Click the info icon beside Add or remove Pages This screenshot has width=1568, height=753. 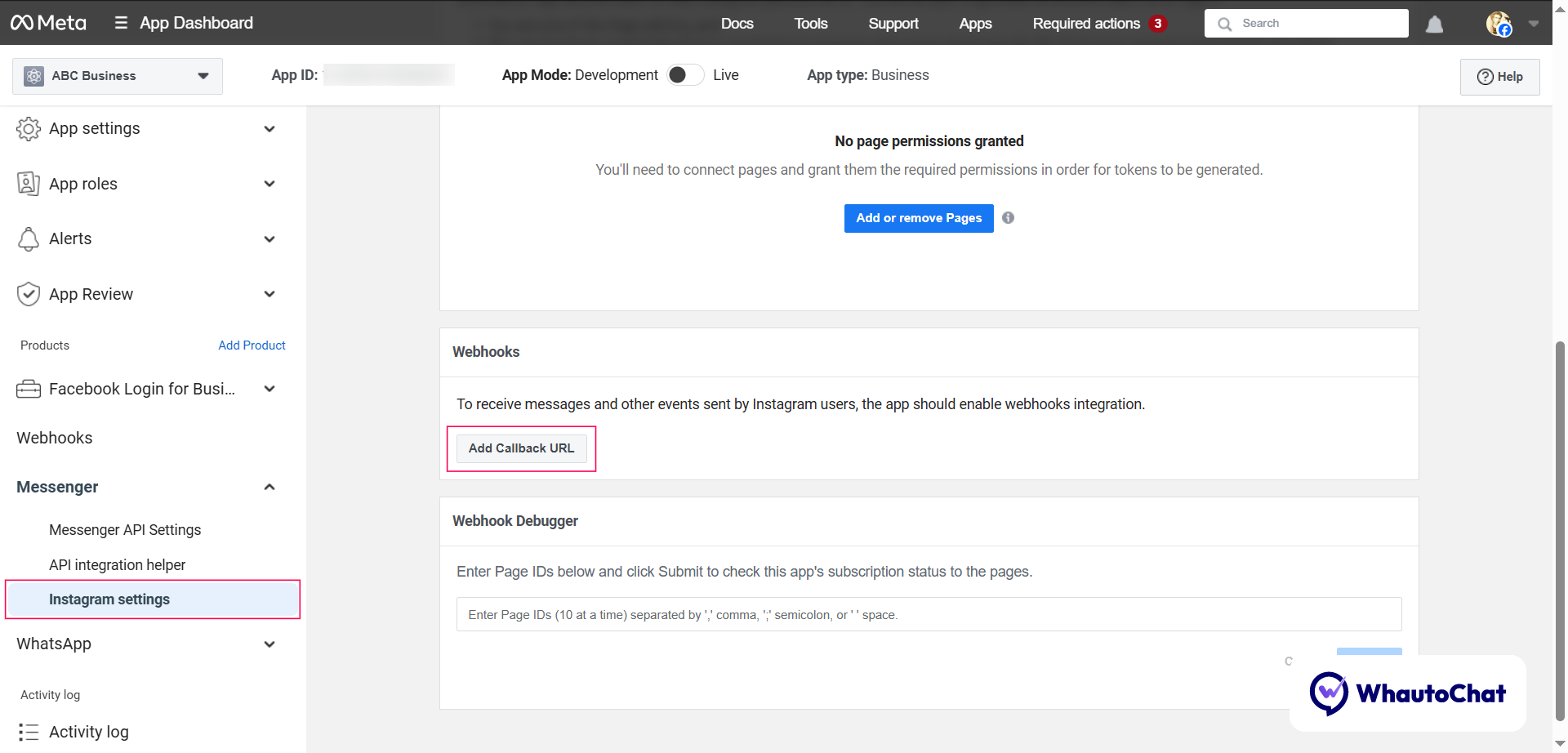[1007, 217]
